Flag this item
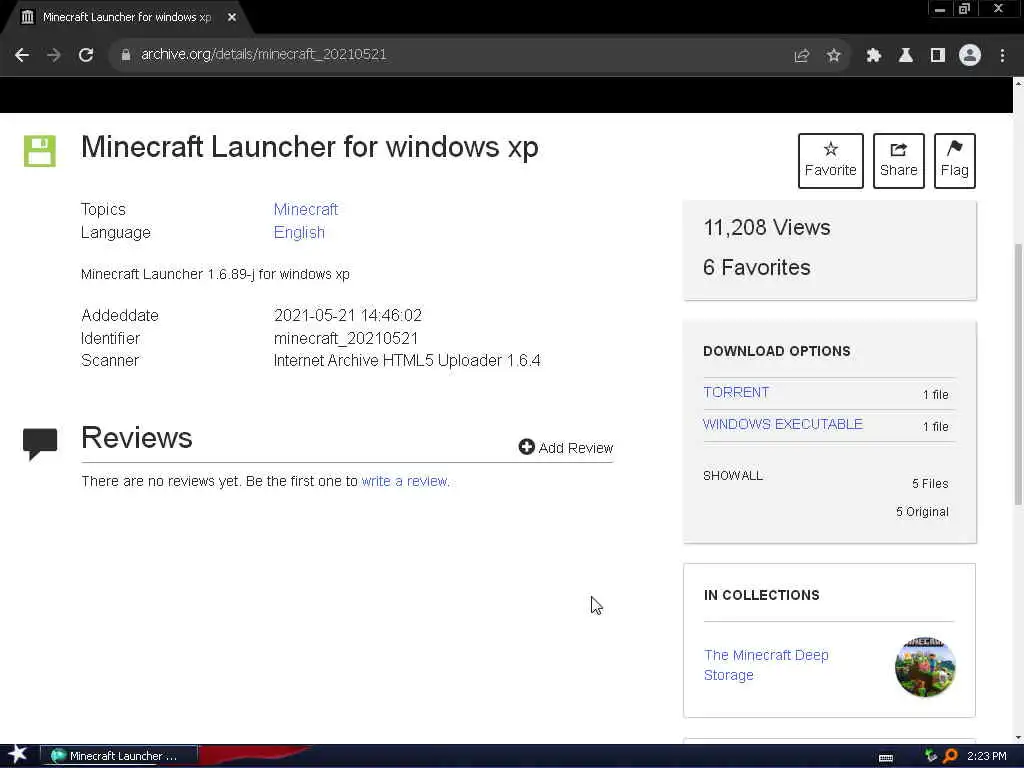Image resolution: width=1024 pixels, height=768 pixels. 955,161
